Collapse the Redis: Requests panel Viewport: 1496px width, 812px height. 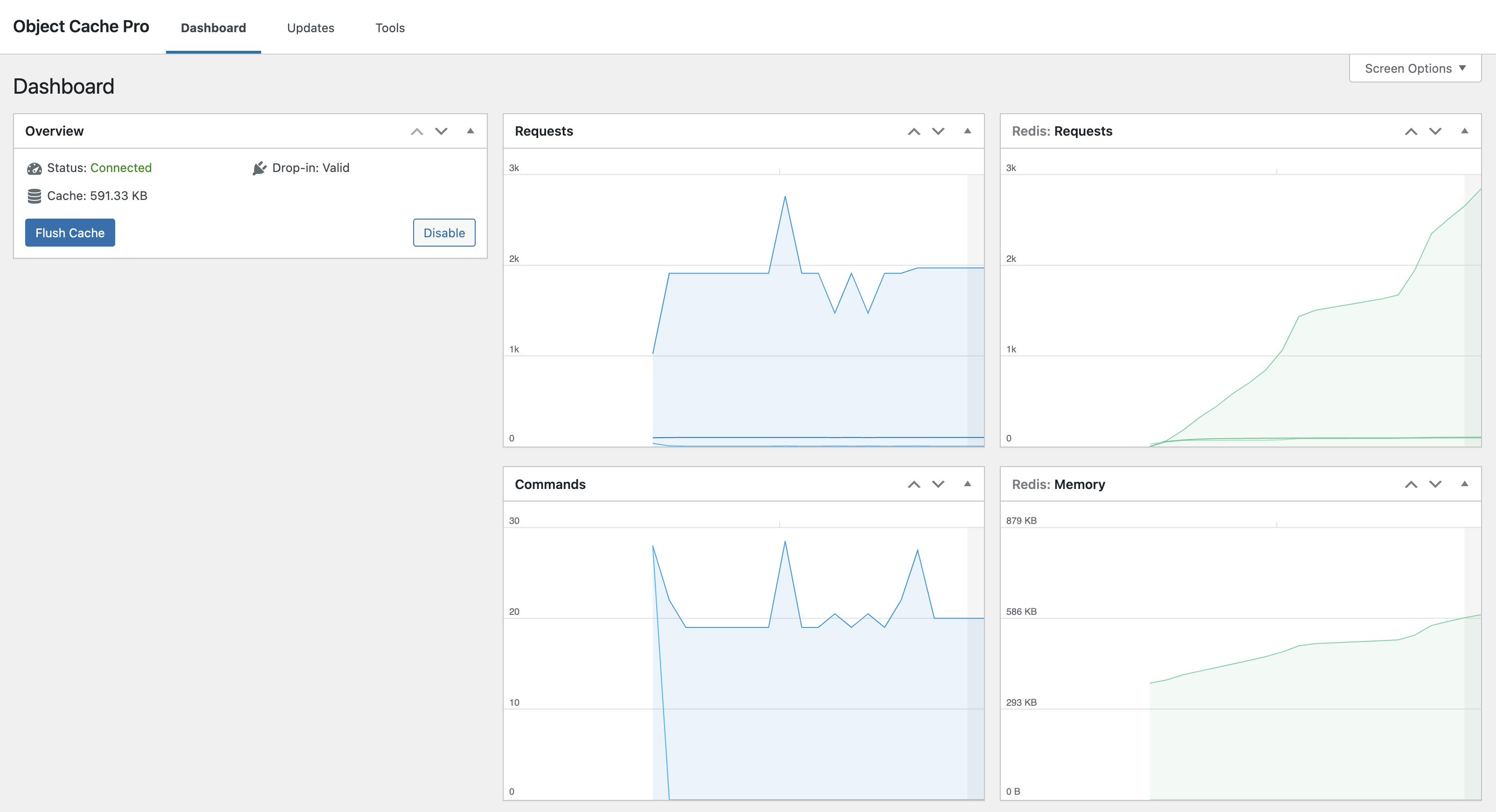pos(1465,131)
